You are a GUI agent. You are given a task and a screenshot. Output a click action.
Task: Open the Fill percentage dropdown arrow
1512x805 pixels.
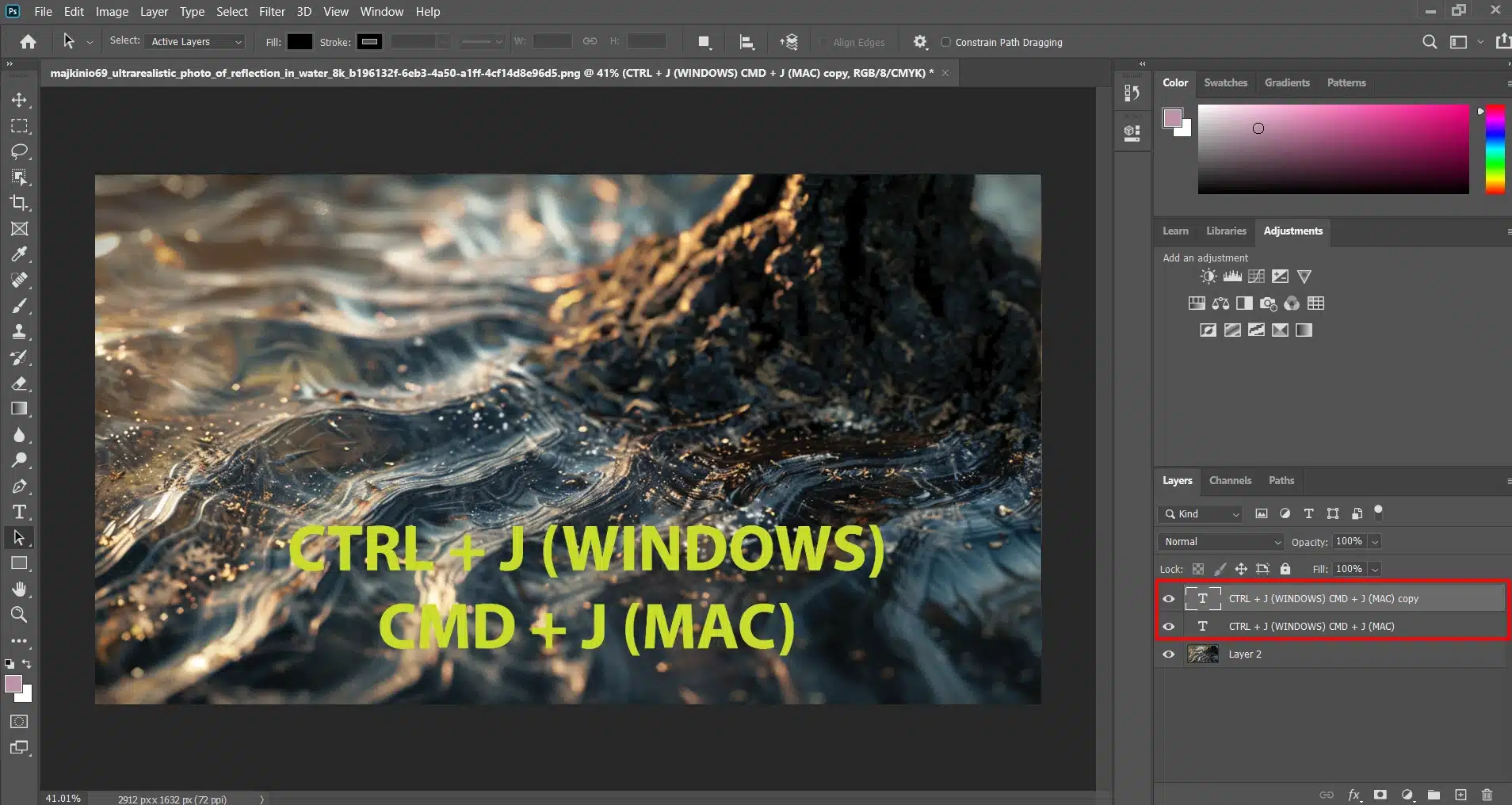[1375, 569]
